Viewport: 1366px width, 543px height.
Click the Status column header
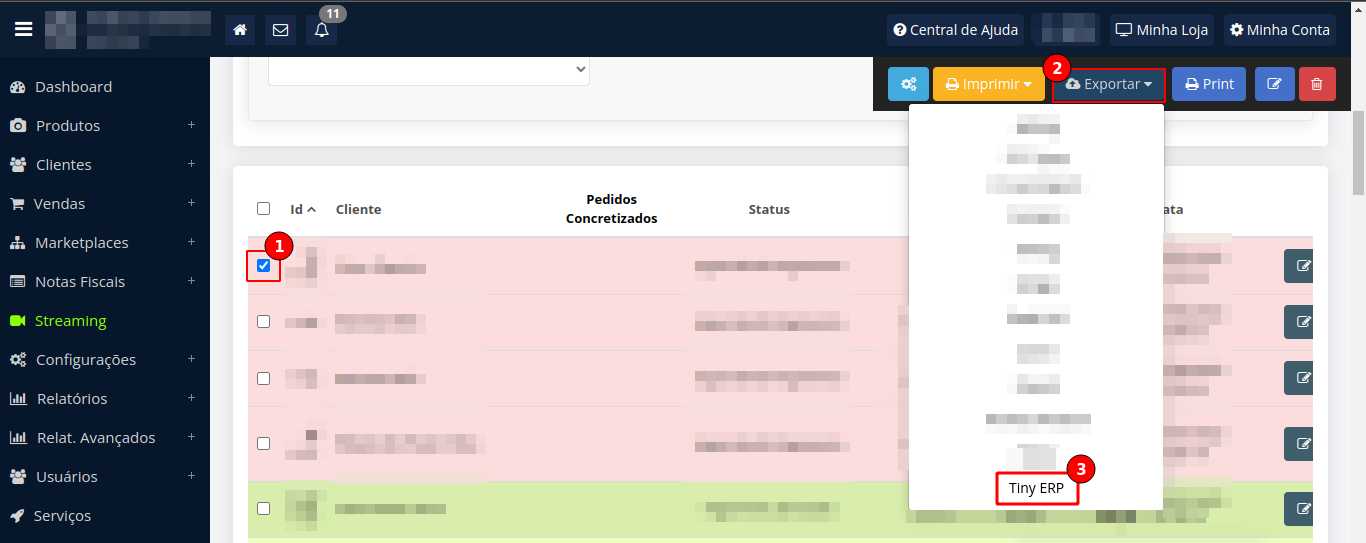[x=769, y=210]
